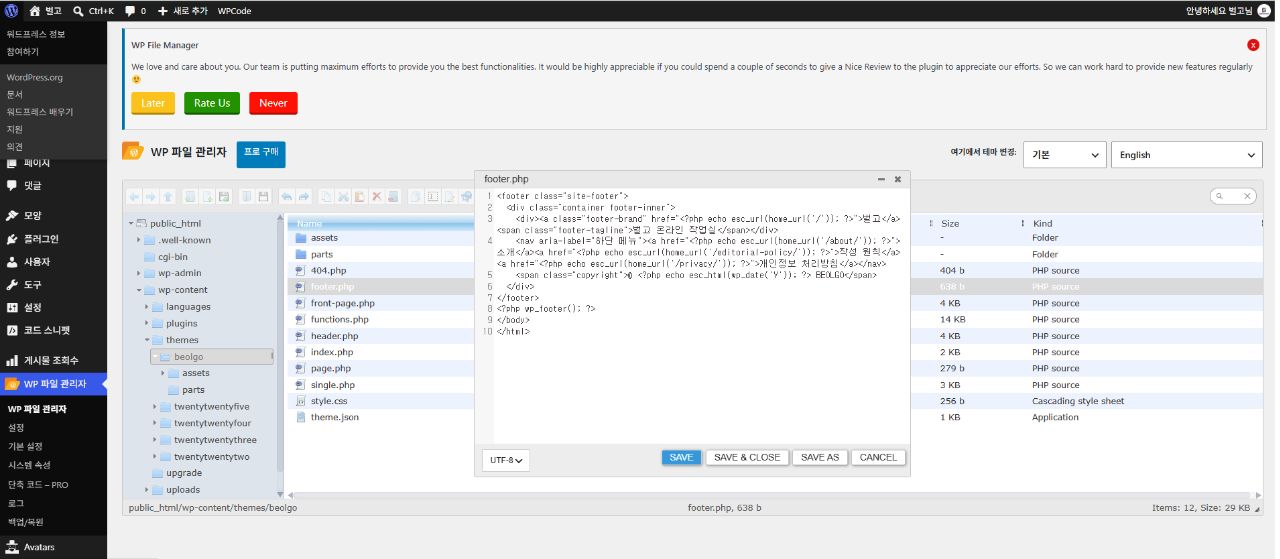Click the download toolbar icon

pos(263,197)
